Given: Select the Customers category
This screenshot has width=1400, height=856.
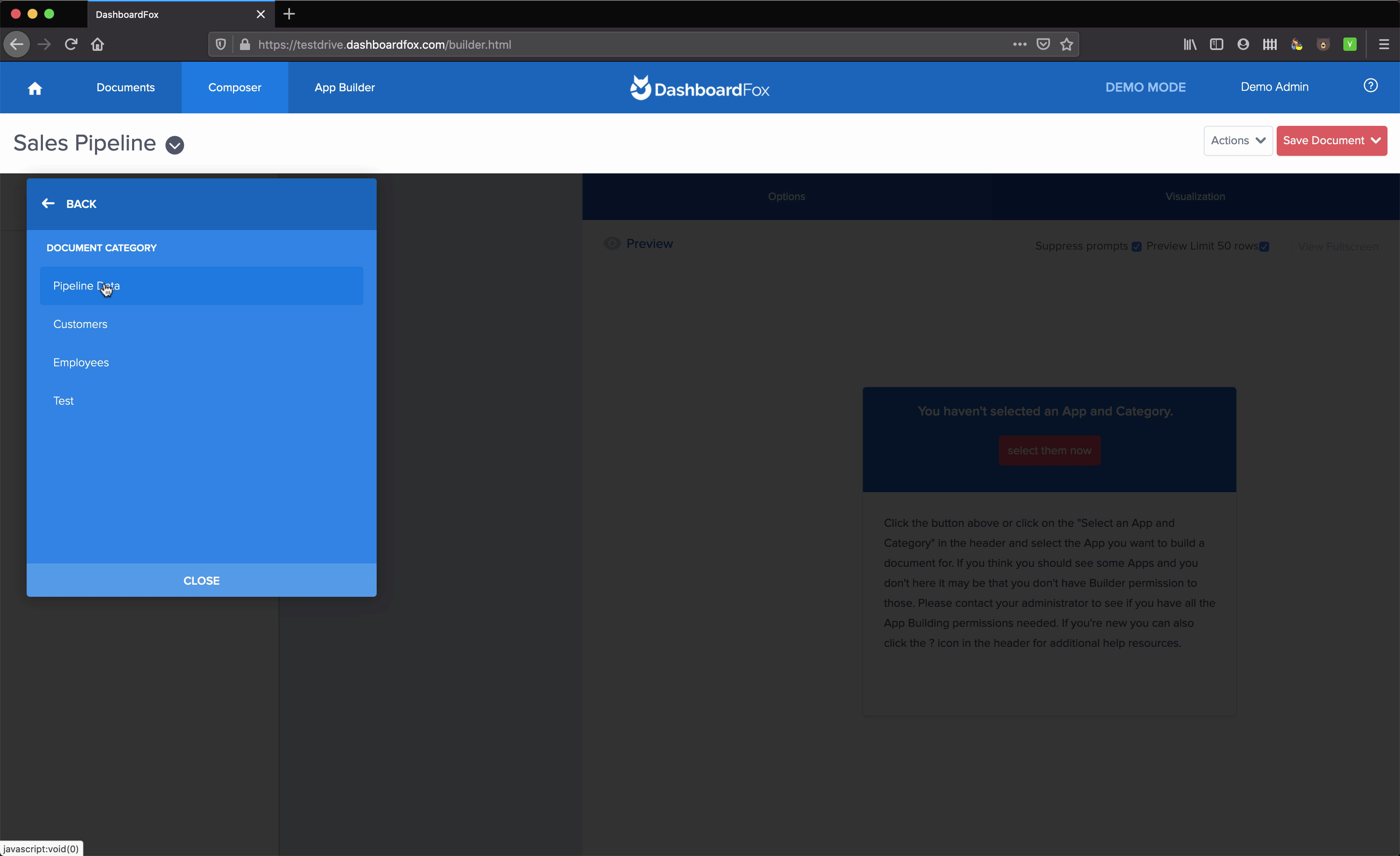Looking at the screenshot, I should point(80,324).
